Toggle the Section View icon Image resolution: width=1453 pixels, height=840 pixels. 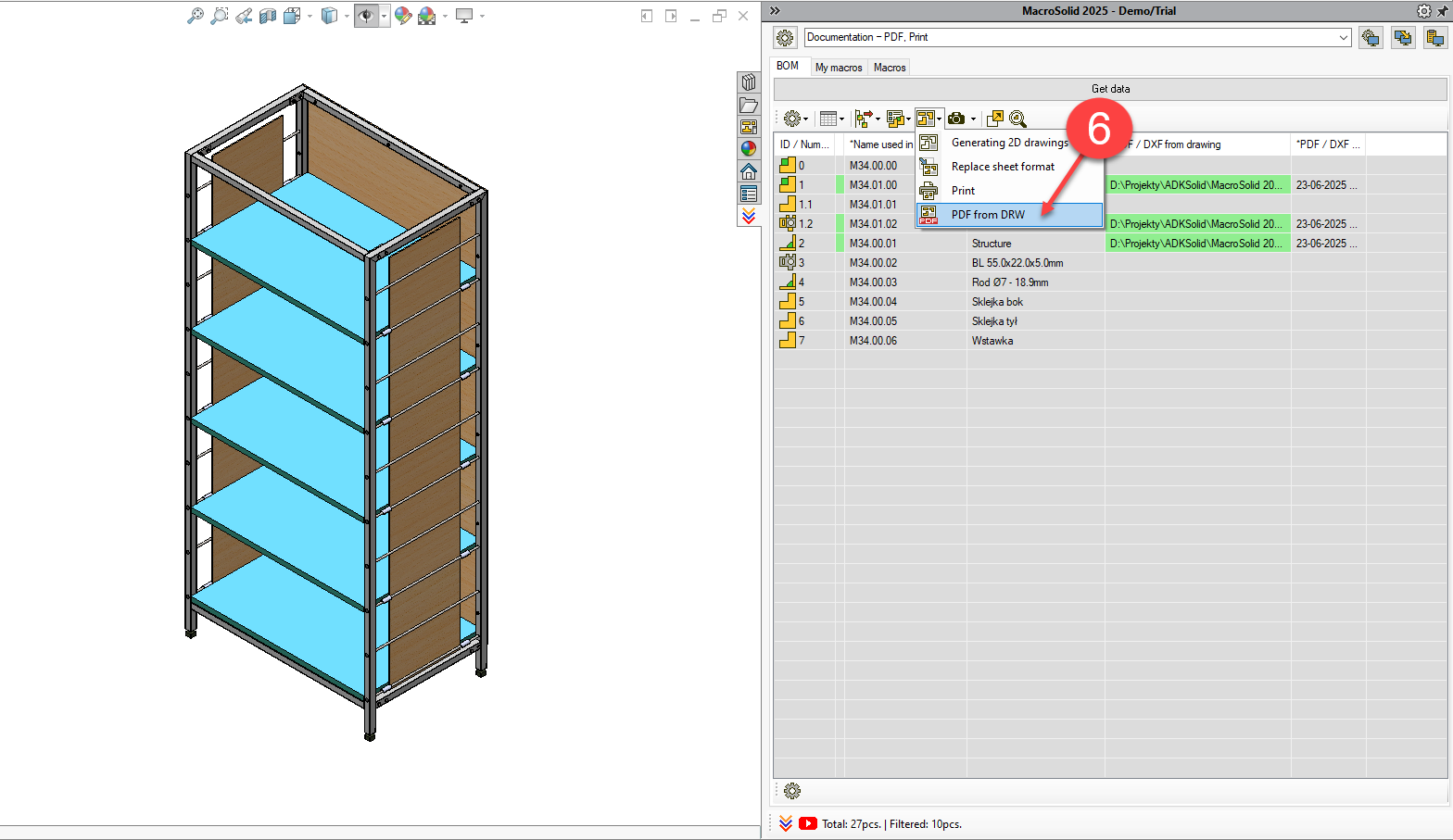click(x=268, y=16)
